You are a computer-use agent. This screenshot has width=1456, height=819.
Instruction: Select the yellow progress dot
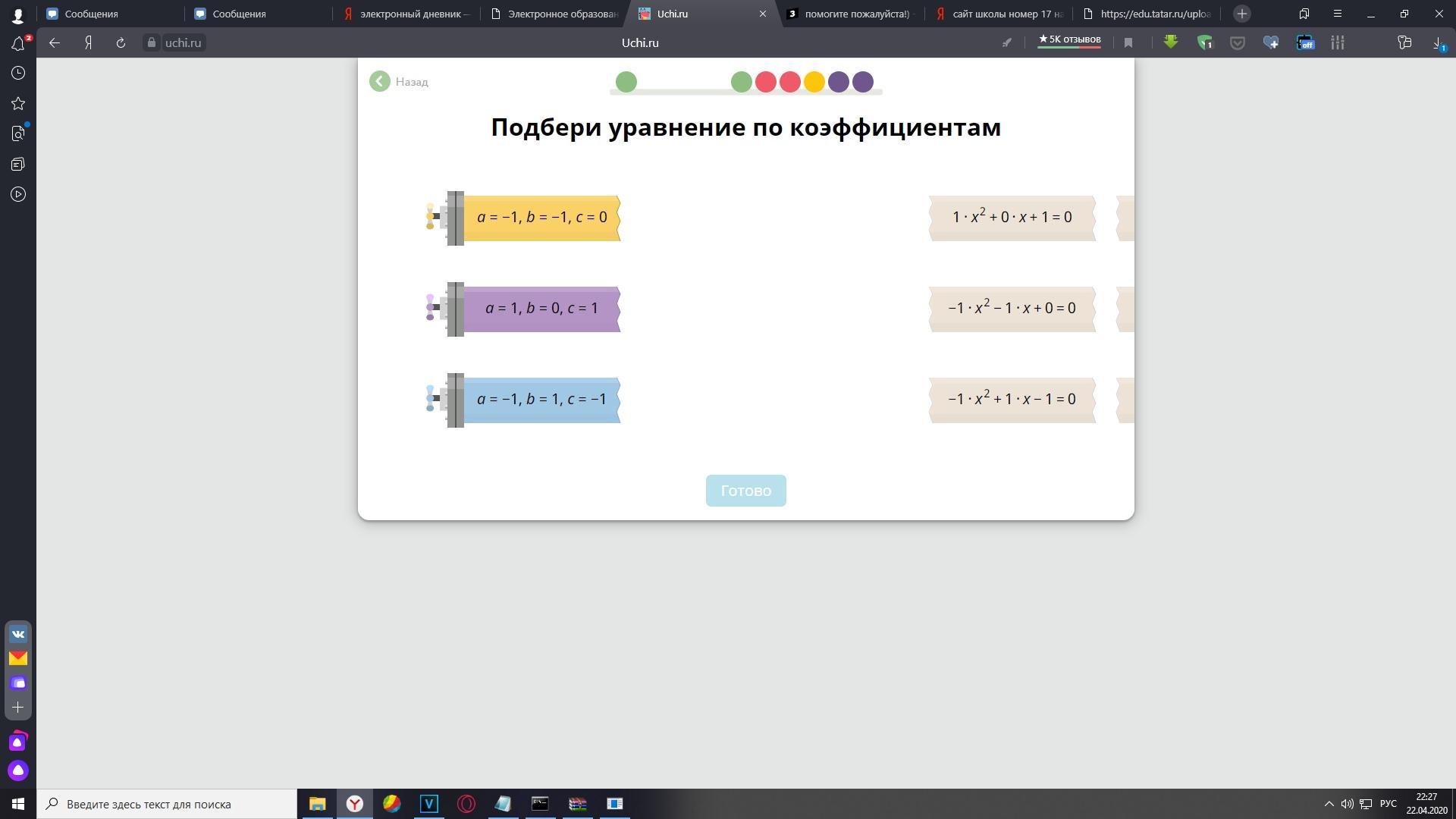click(814, 82)
